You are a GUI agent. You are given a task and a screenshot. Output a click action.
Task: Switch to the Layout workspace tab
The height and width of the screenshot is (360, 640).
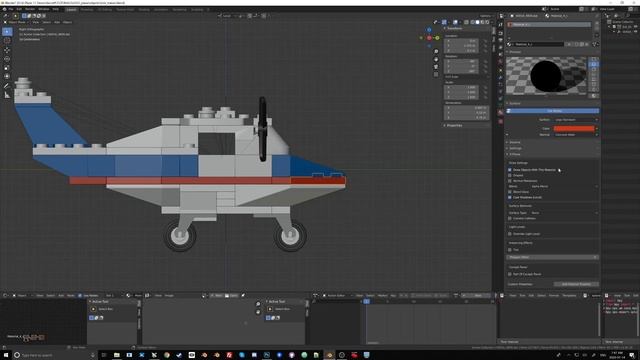71,9
